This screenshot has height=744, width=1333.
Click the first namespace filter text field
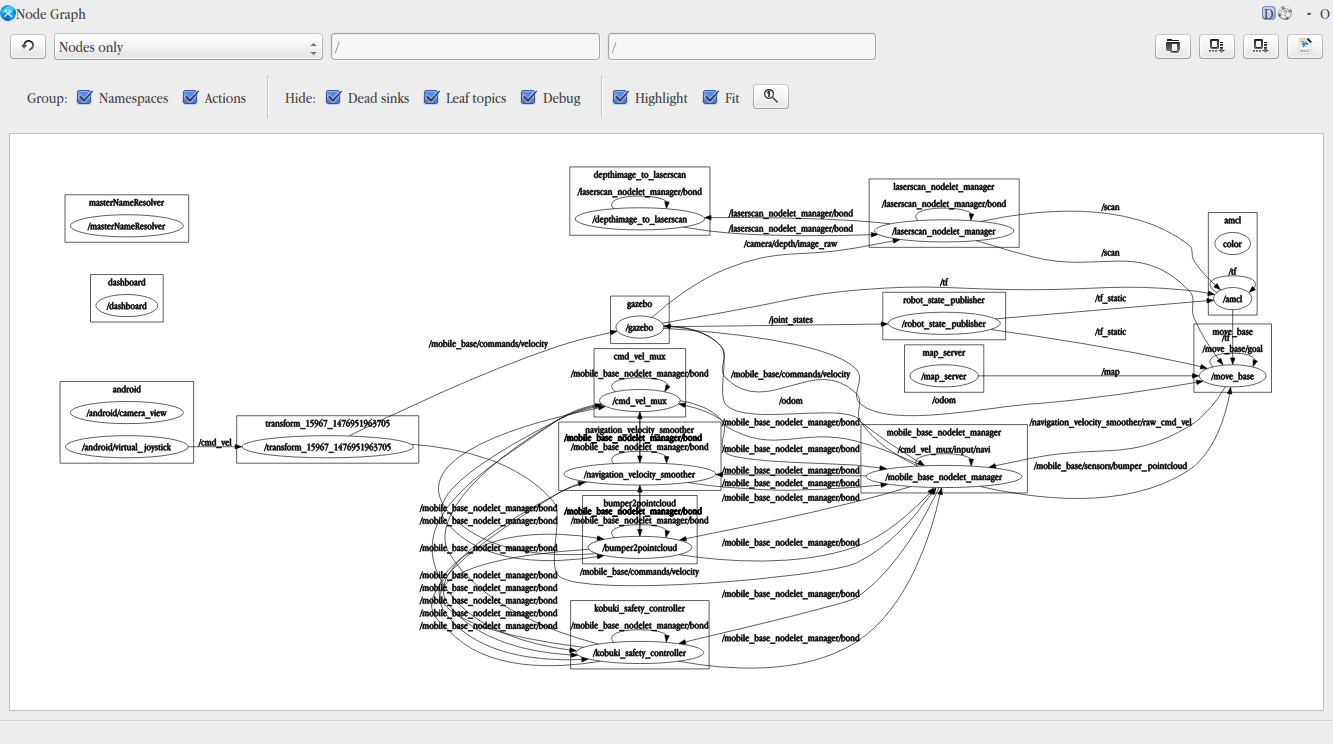[465, 47]
